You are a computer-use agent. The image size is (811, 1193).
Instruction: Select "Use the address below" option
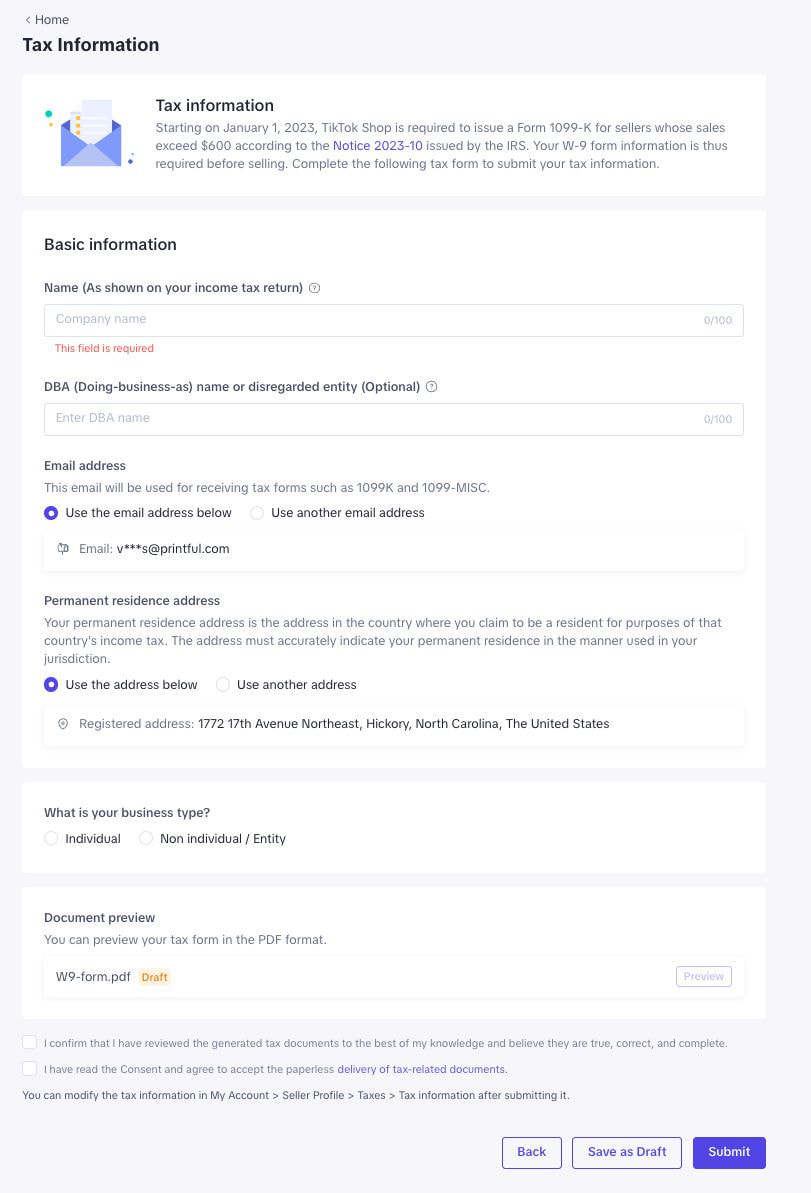tap(51, 685)
